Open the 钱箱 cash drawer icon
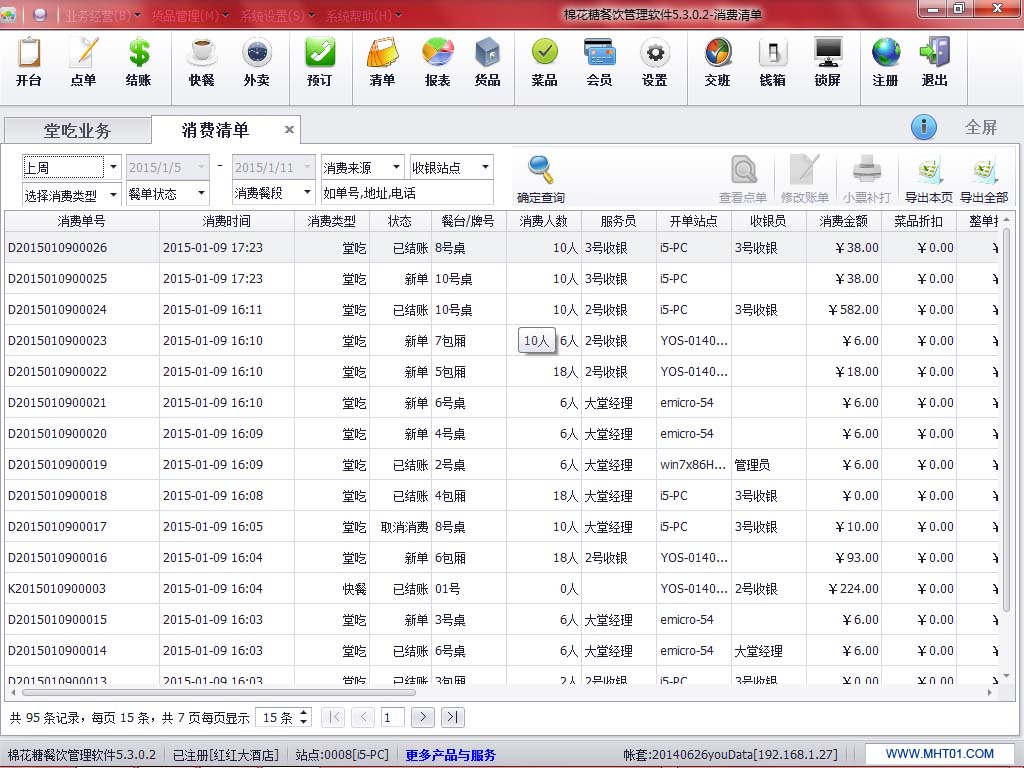 773,63
